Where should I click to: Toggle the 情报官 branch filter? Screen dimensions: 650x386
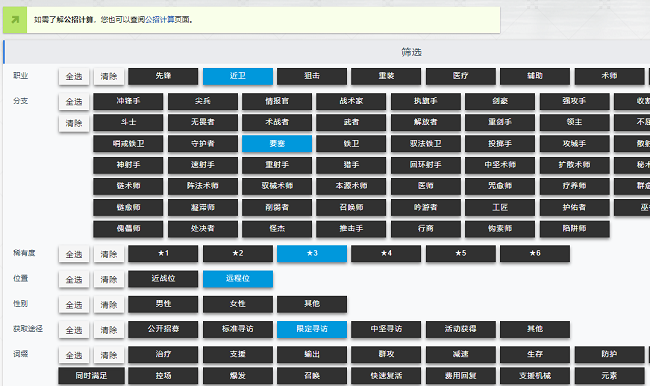[277, 102]
